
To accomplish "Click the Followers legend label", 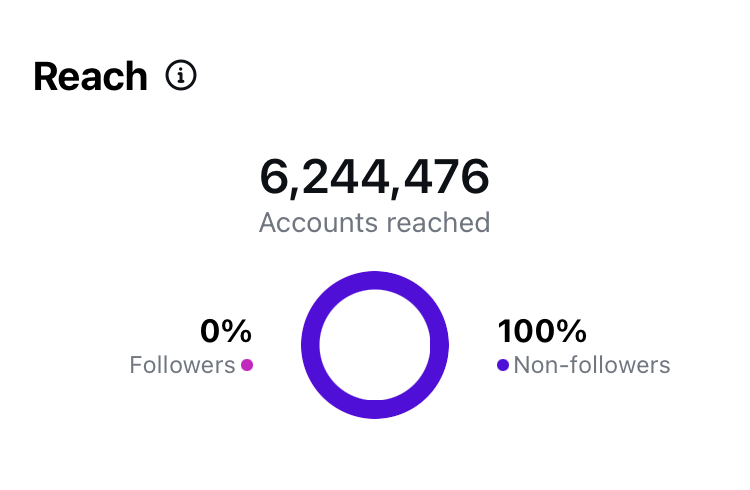I will click(x=182, y=365).
